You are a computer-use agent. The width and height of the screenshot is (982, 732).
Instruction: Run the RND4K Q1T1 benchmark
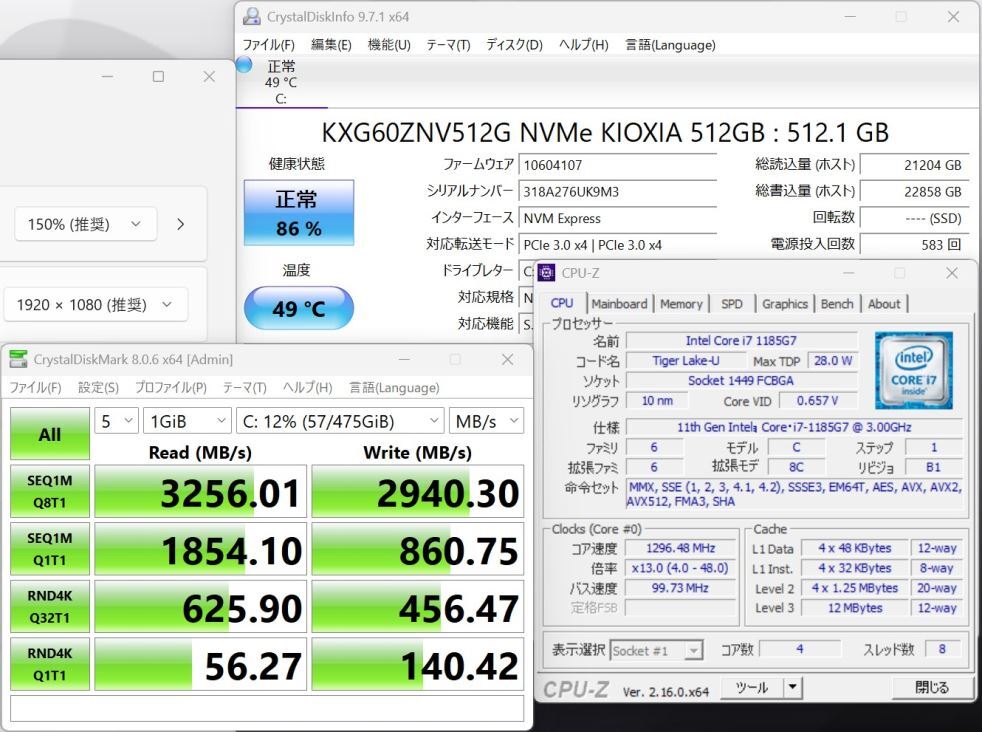coord(49,663)
